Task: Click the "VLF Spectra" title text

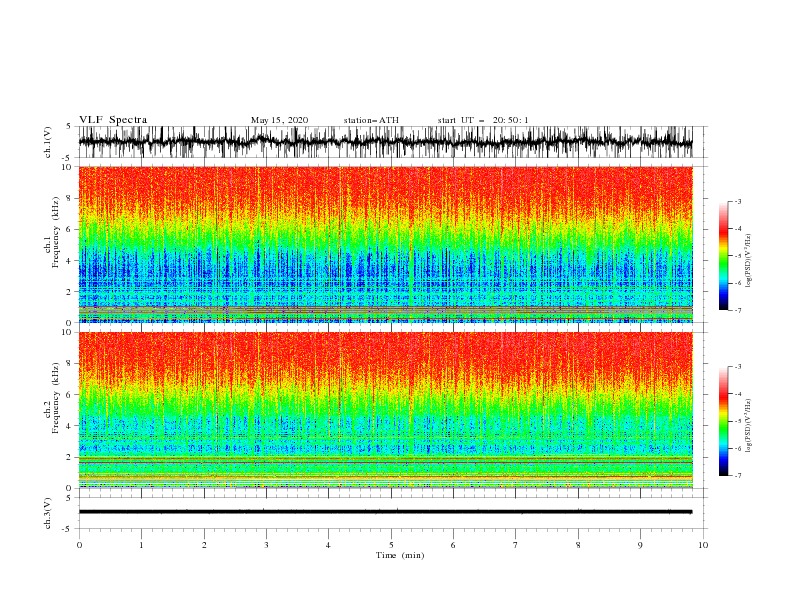Action: tap(113, 120)
